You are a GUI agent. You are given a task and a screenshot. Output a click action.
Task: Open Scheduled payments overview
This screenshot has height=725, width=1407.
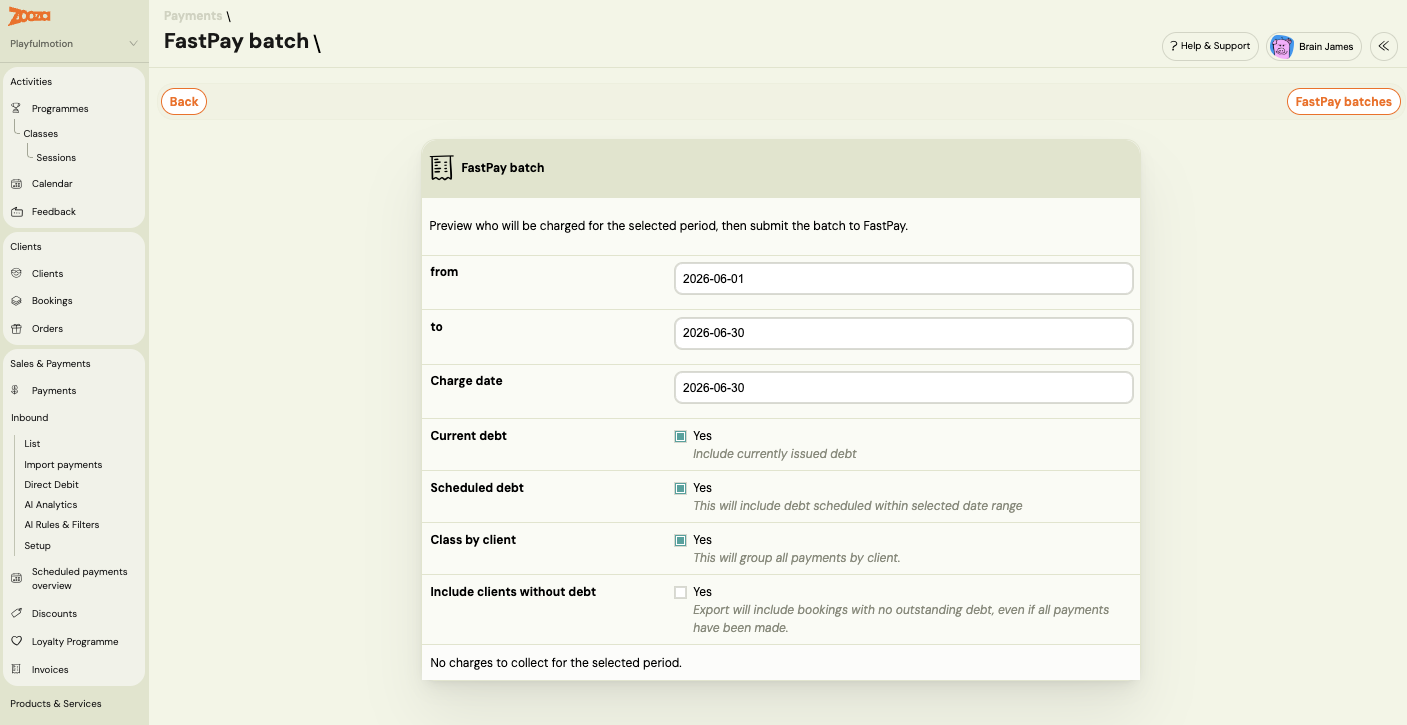79,579
